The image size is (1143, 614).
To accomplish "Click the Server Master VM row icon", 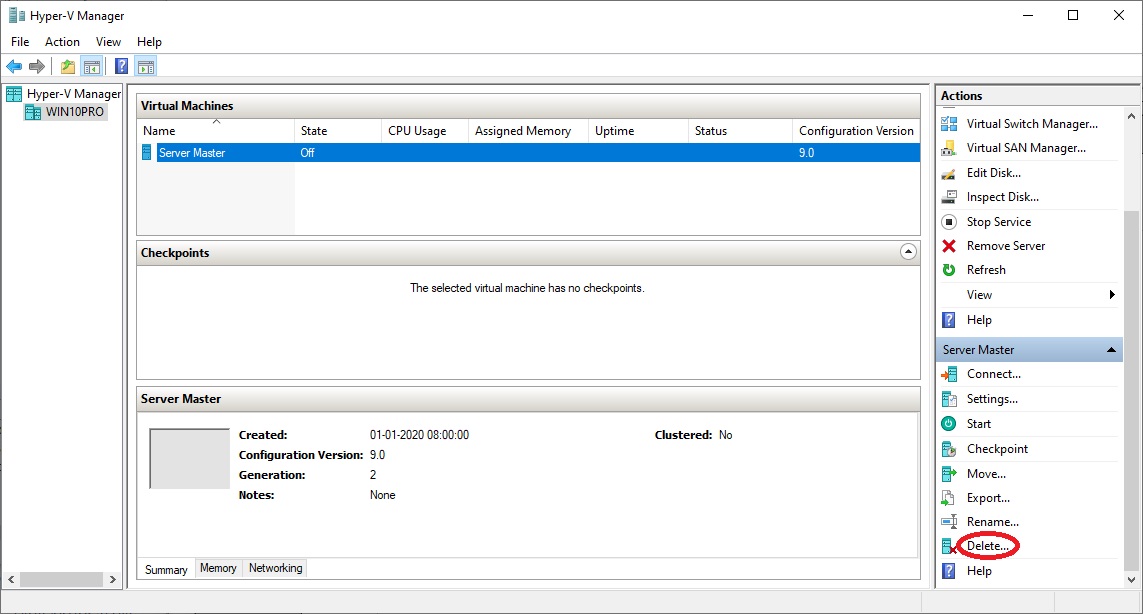I will click(x=147, y=152).
